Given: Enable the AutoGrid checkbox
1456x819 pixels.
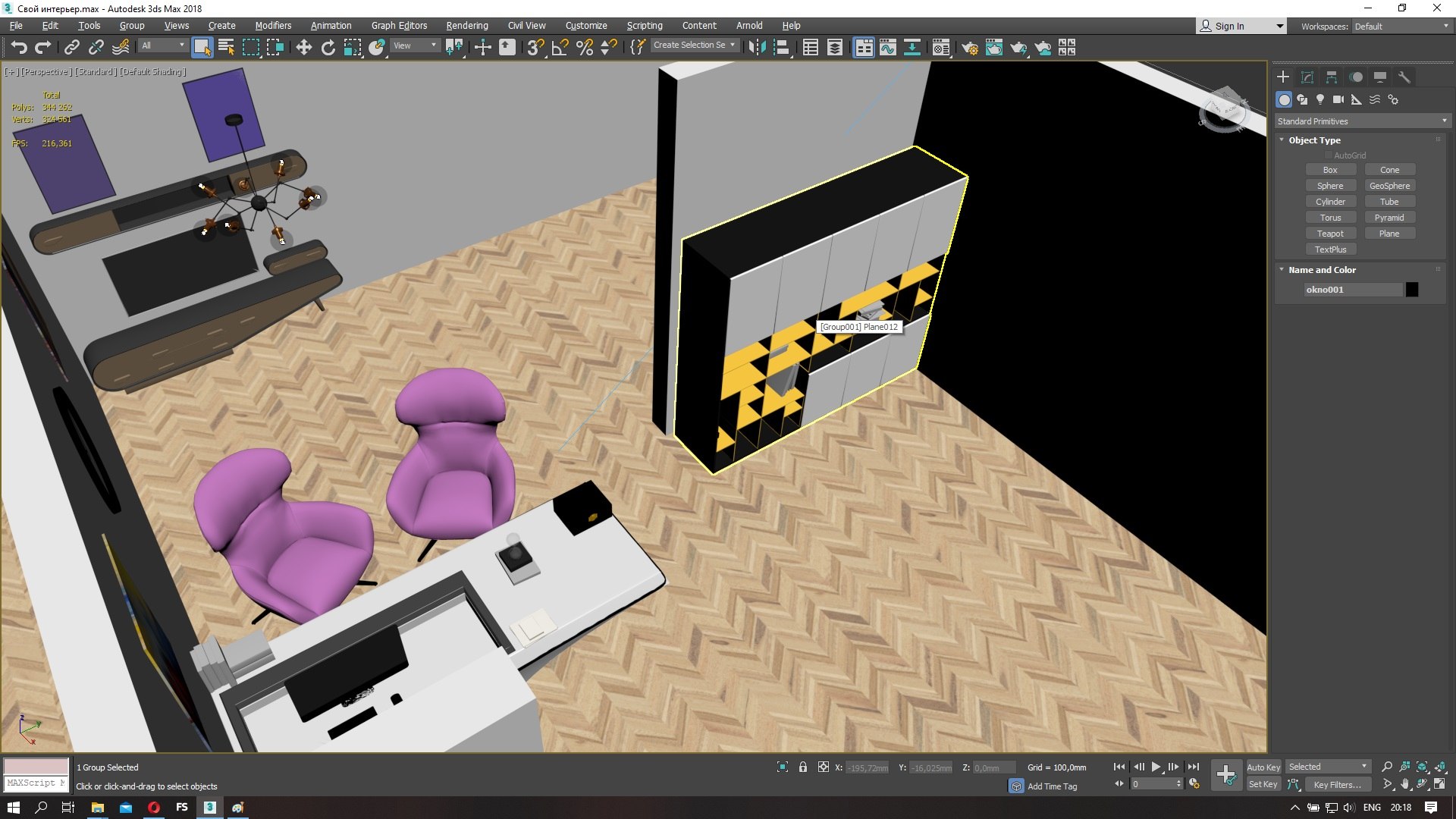Looking at the screenshot, I should (1329, 155).
